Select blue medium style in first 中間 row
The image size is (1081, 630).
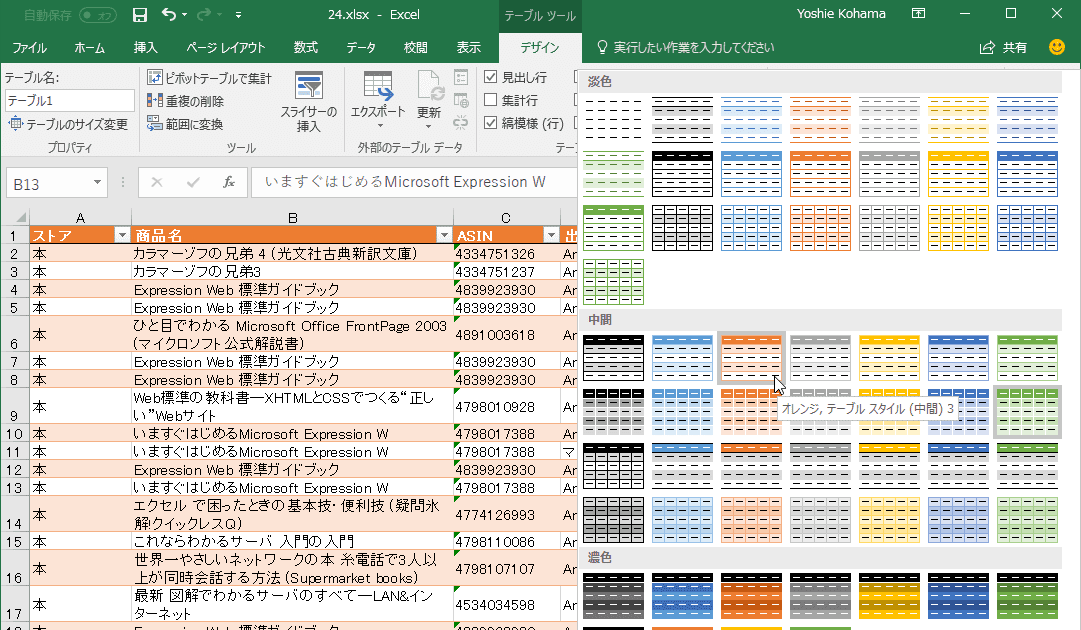click(683, 358)
